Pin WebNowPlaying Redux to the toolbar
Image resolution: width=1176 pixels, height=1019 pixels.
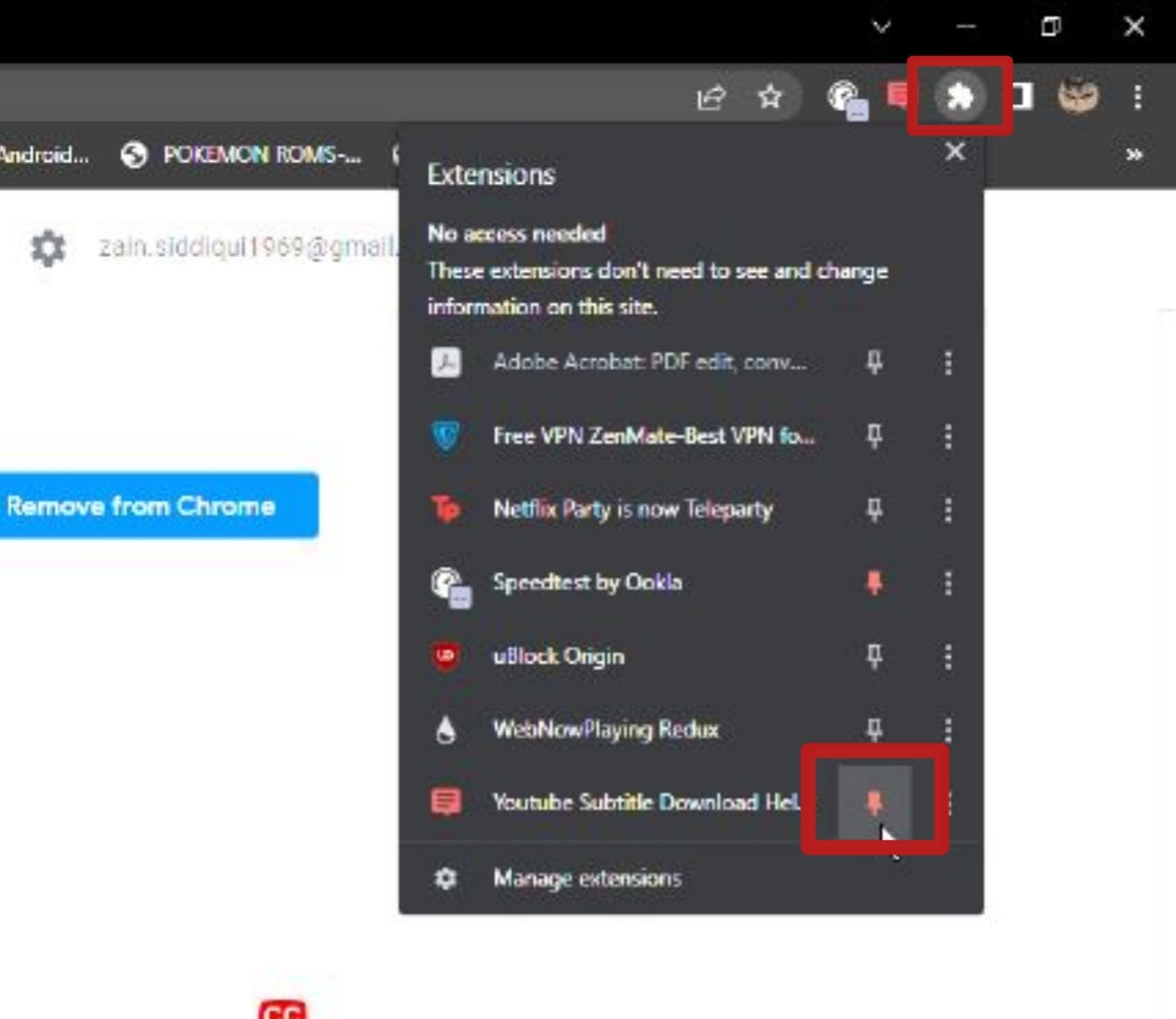[875, 730]
